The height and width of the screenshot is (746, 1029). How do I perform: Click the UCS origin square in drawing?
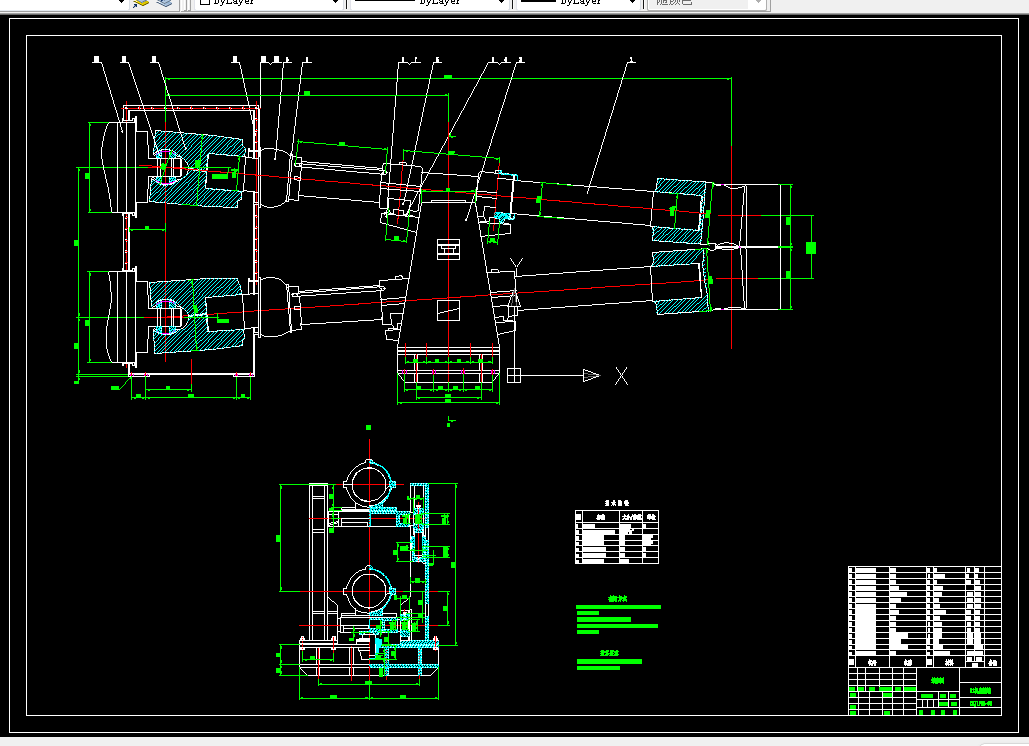click(514, 375)
